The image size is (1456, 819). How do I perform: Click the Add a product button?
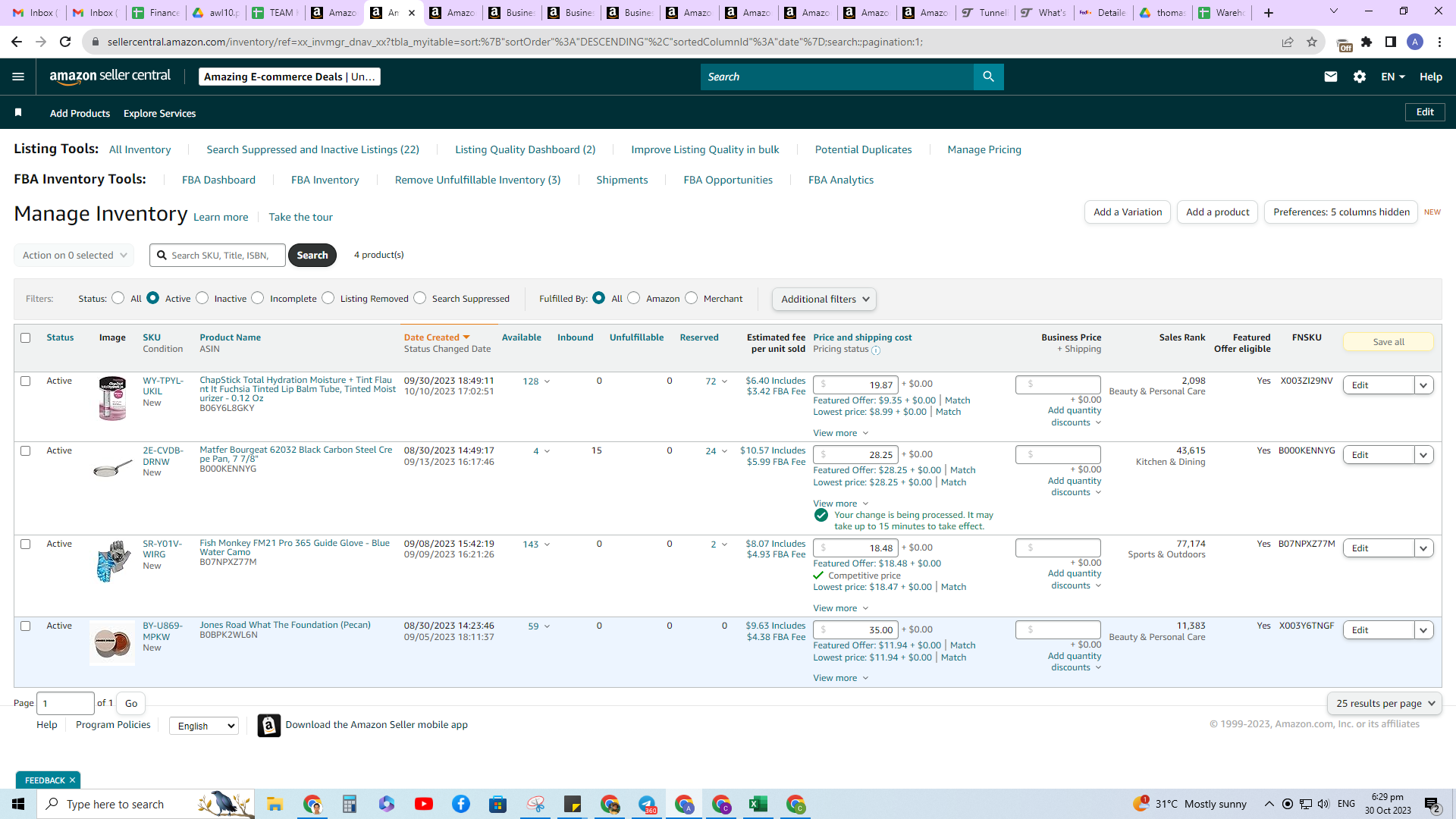[1217, 212]
